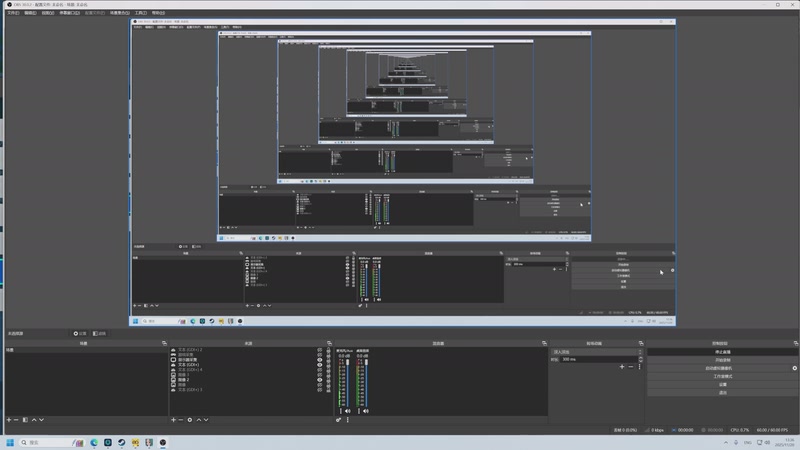
Task: Open source 属性 button above Scenes panel
Action: [80, 334]
